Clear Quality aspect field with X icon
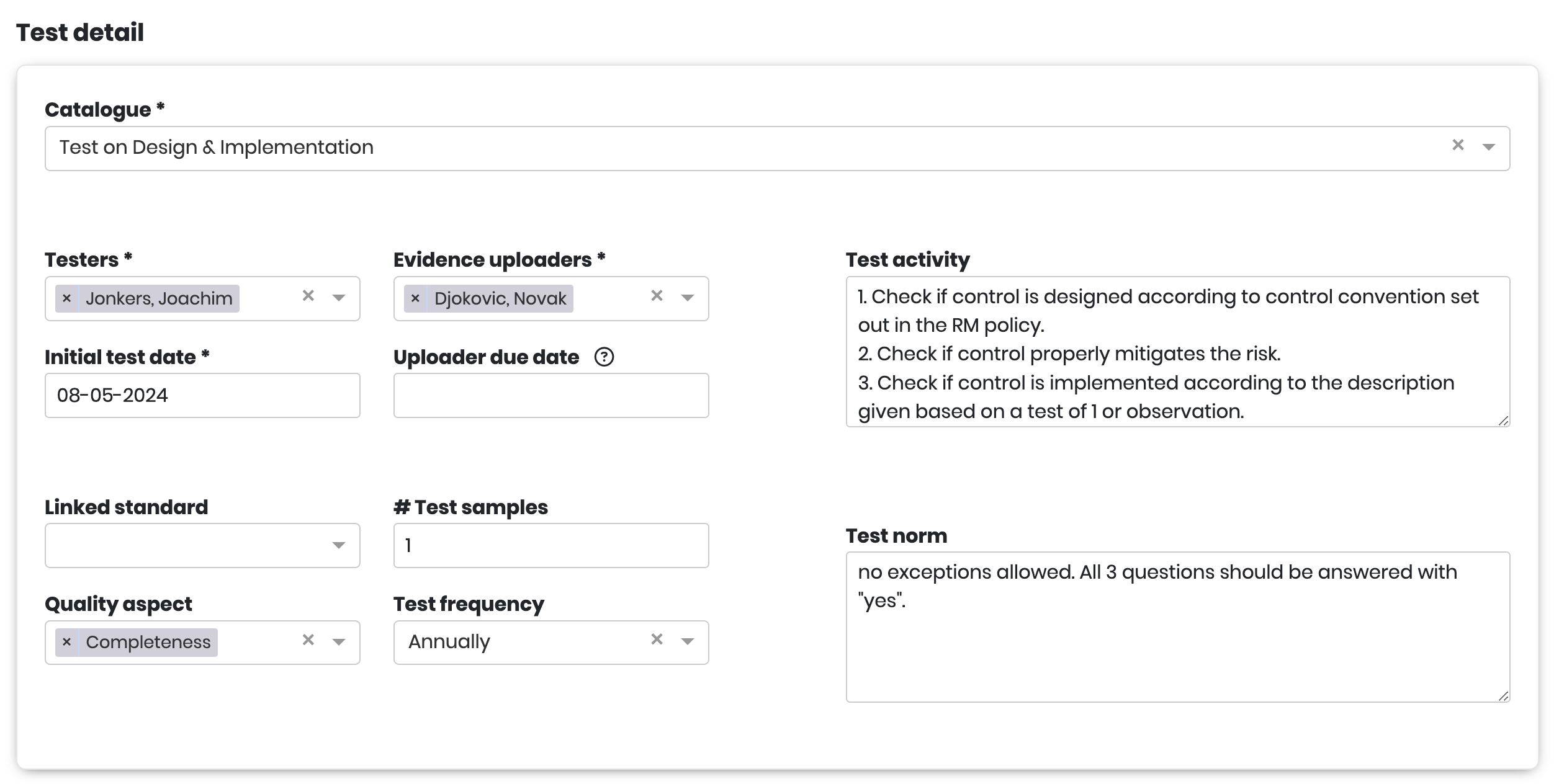The image size is (1559, 784). pos(308,639)
